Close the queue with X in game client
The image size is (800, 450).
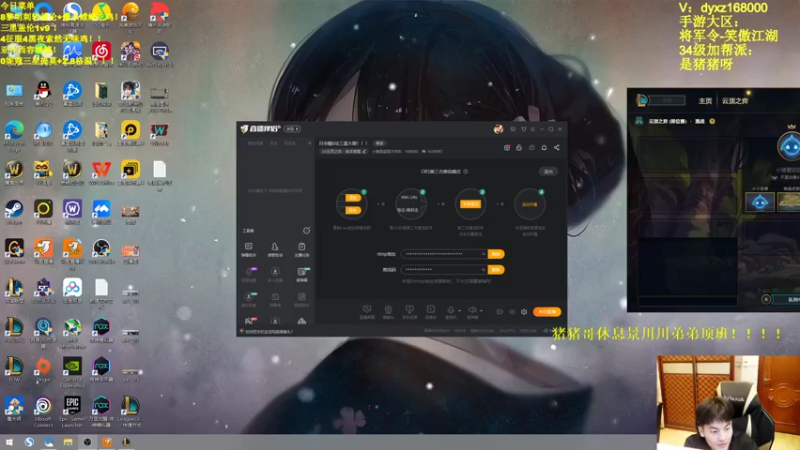click(x=766, y=299)
